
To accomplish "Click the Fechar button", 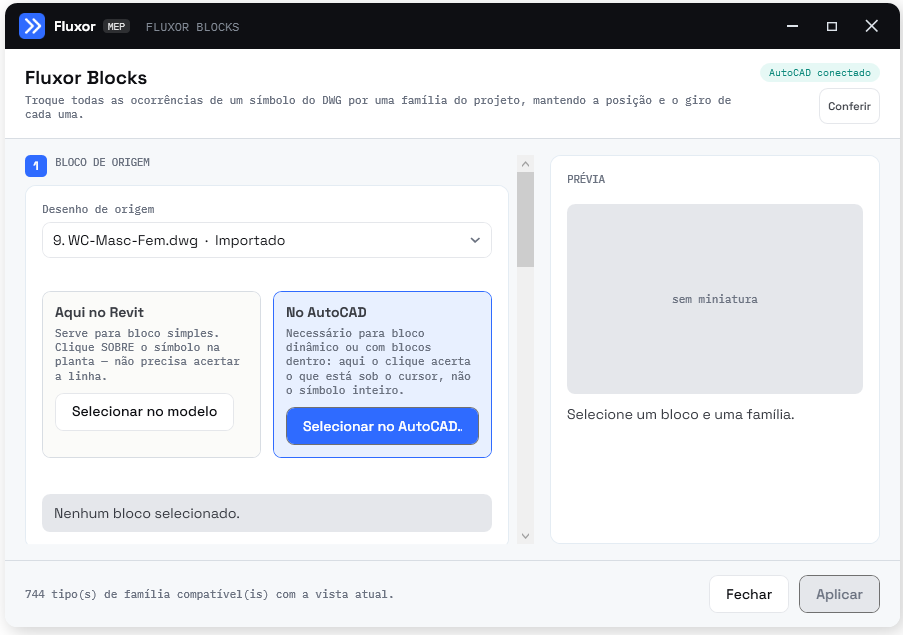I will tap(749, 594).
